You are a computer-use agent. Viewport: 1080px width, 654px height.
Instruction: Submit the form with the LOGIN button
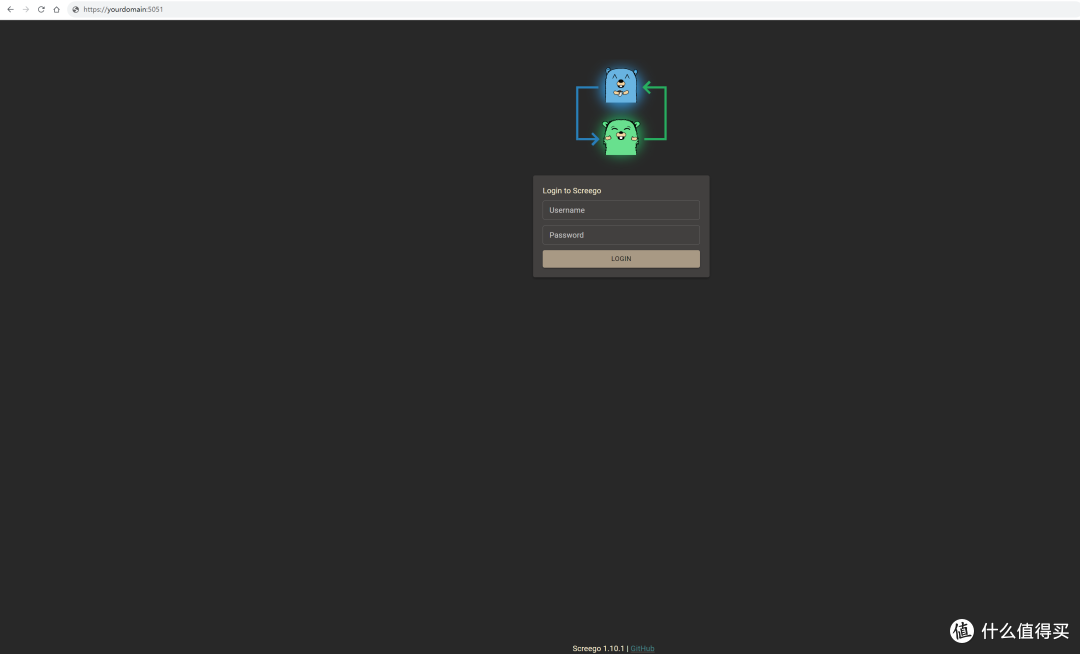[x=621, y=259]
